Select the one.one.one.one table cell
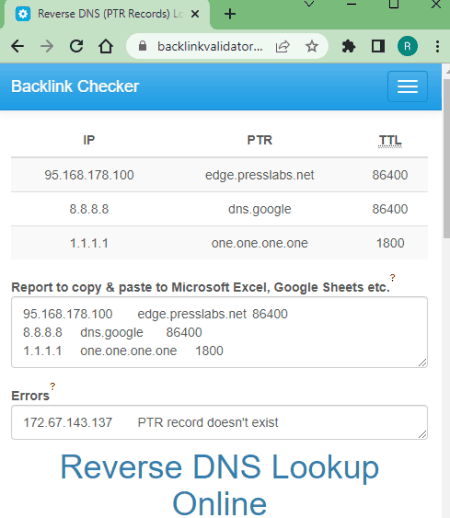Screen dimensions: 450x518 click(260, 243)
